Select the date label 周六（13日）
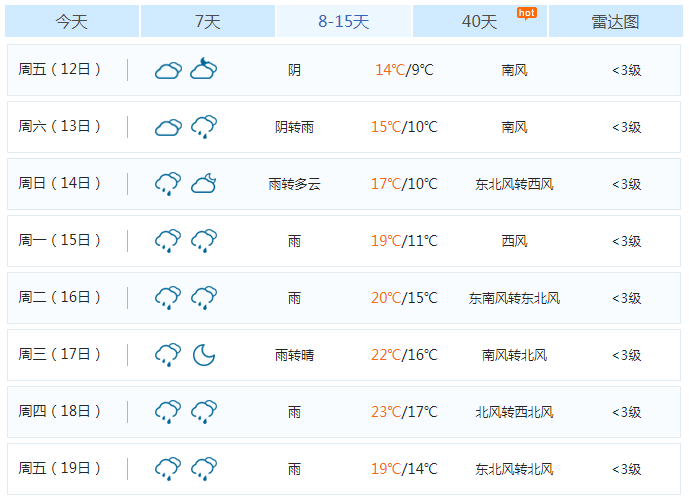Viewport: 689px width, 502px height. pyautogui.click(x=59, y=127)
